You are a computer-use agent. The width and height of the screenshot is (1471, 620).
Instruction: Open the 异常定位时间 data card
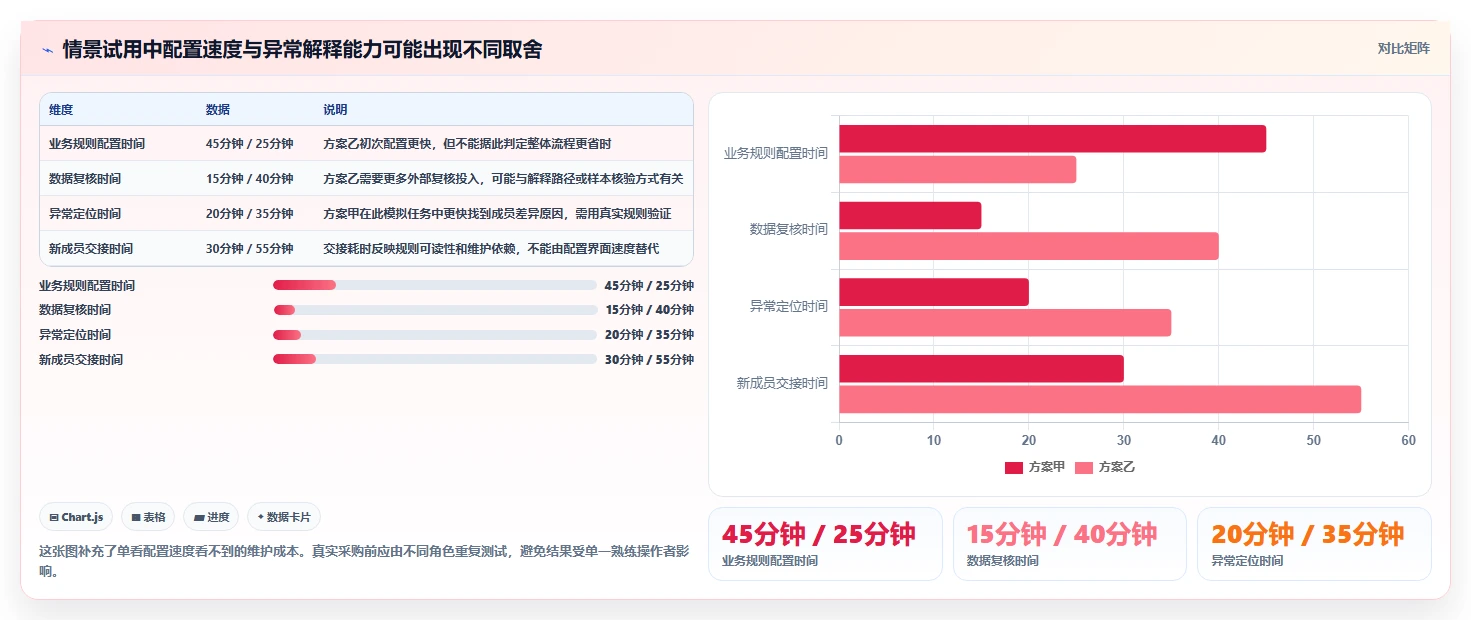(1314, 544)
